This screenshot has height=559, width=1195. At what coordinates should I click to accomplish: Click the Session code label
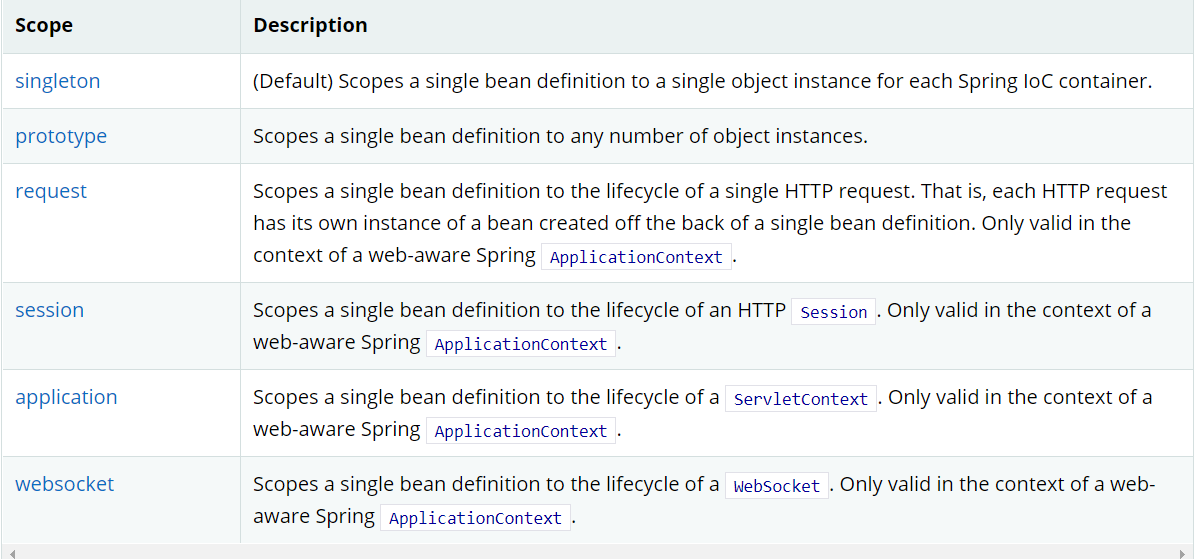(834, 312)
